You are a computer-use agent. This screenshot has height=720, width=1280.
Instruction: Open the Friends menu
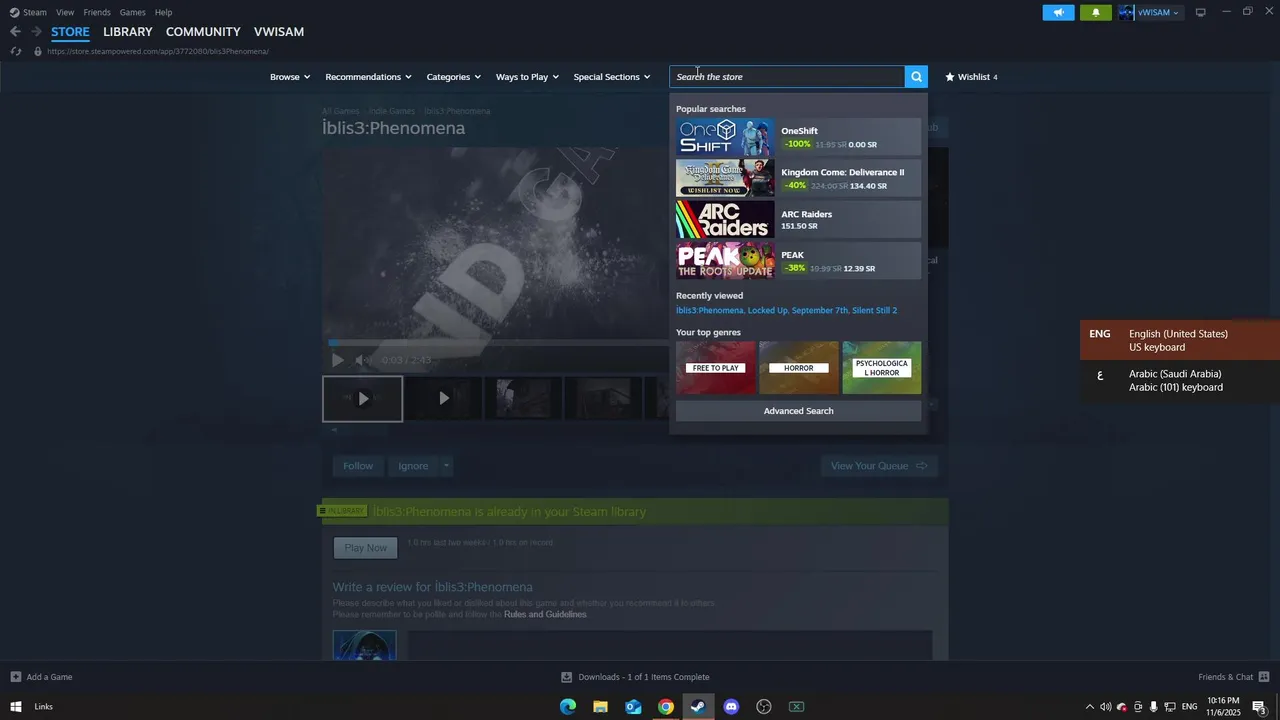click(x=97, y=12)
